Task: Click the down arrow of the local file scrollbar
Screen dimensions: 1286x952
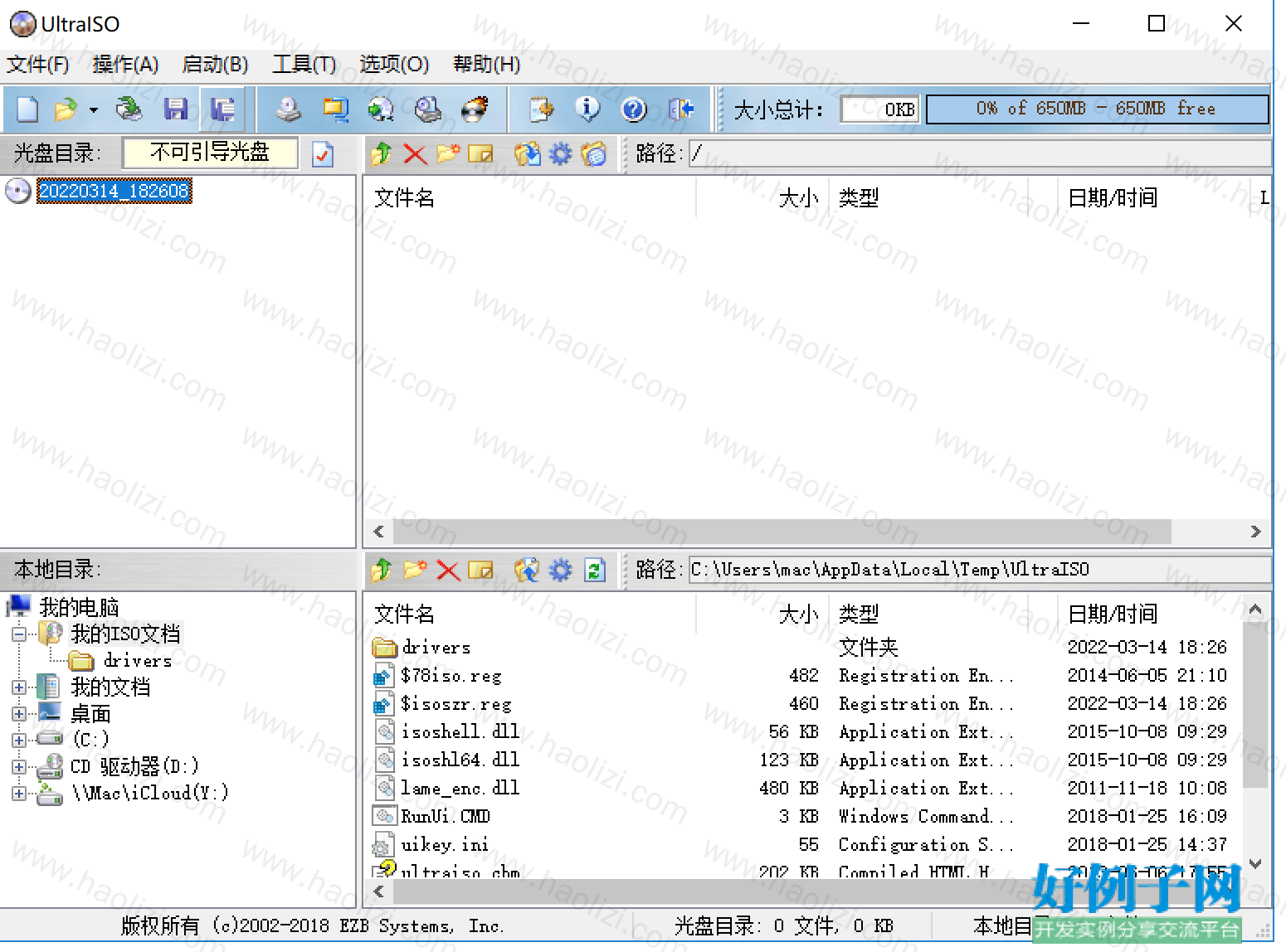Action: (1255, 864)
